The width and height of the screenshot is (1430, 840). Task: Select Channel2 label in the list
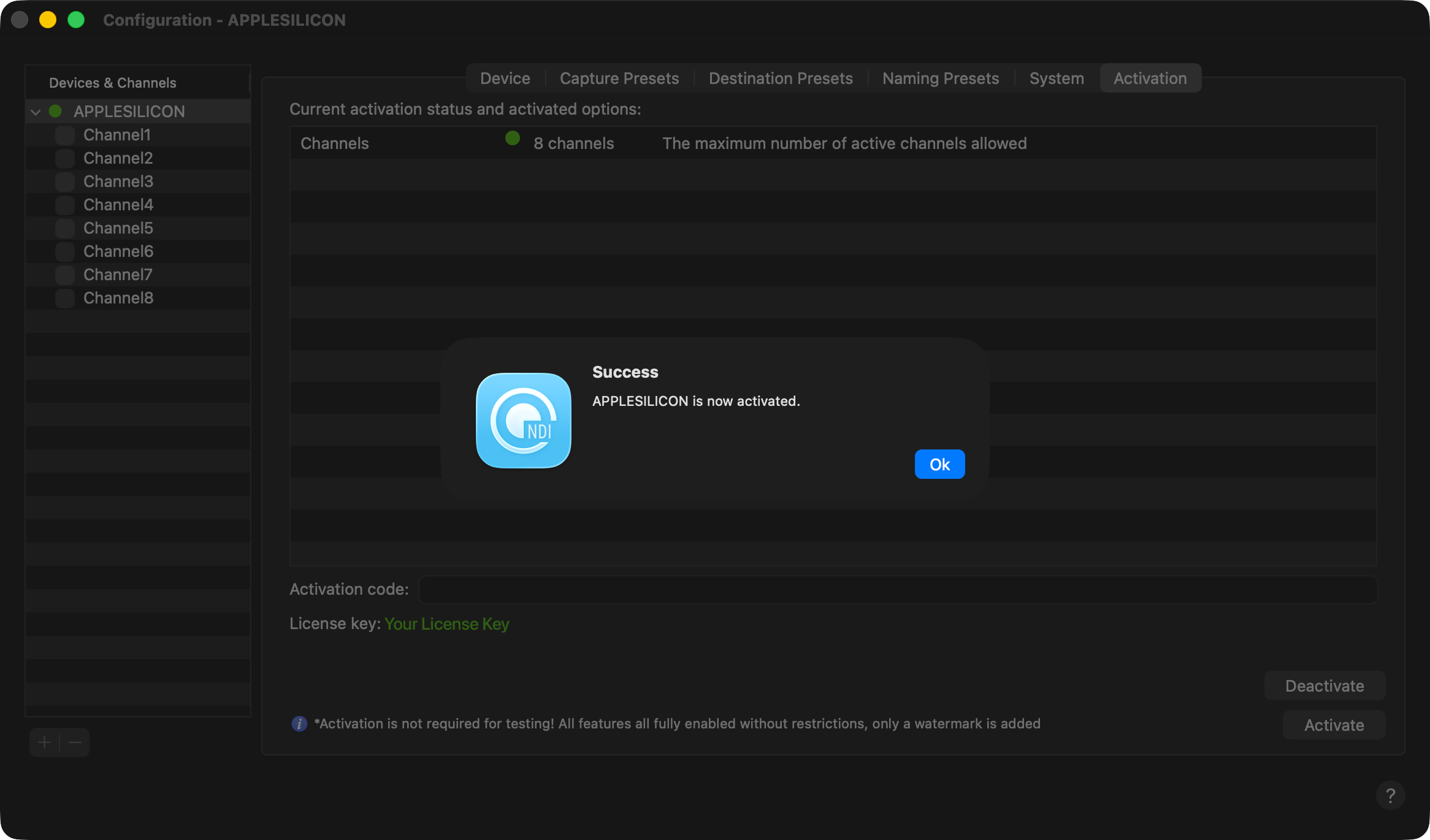click(x=118, y=158)
